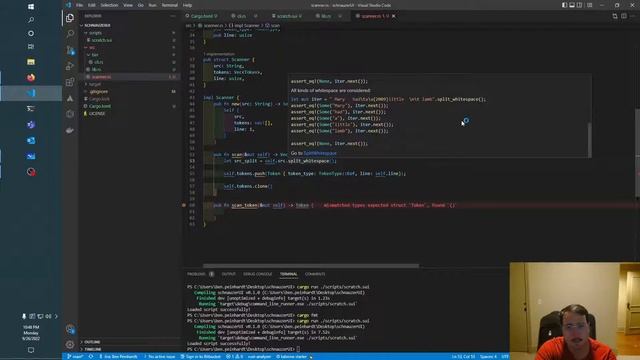Open Firefox from the taskbar
Image resolution: width=640 pixels, height=360 pixels.
coord(31,77)
